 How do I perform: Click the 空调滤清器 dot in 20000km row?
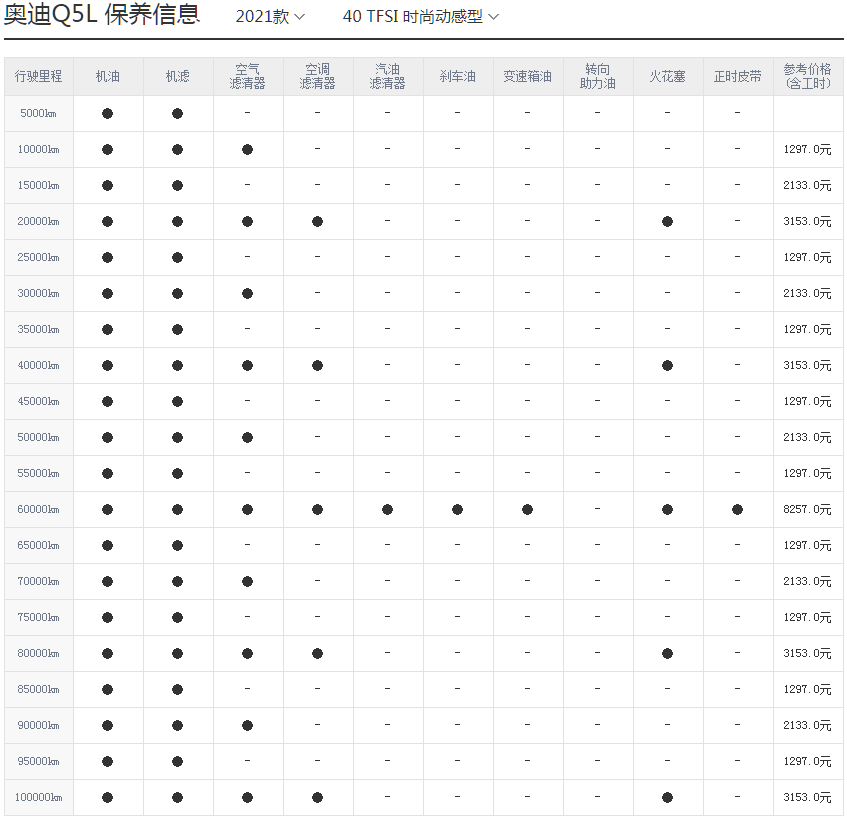point(318,221)
